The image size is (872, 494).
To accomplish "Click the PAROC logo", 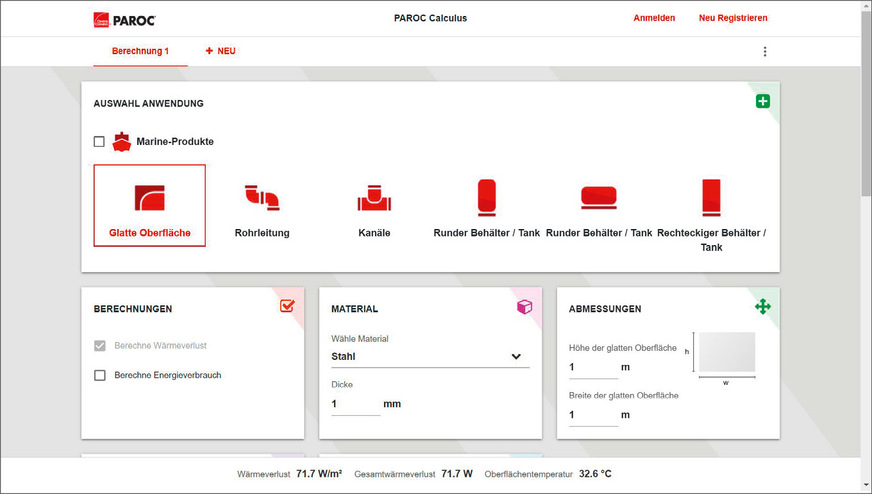I will tap(125, 20).
